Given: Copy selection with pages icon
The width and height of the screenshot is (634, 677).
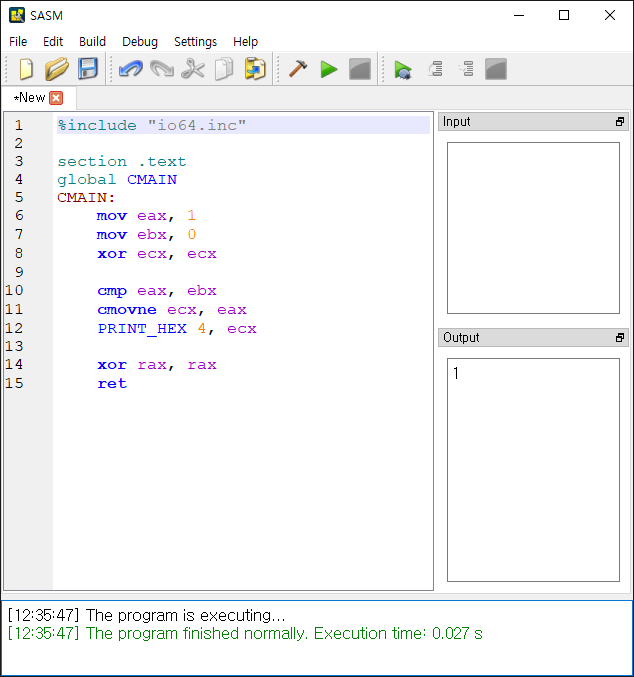Looking at the screenshot, I should tap(224, 69).
